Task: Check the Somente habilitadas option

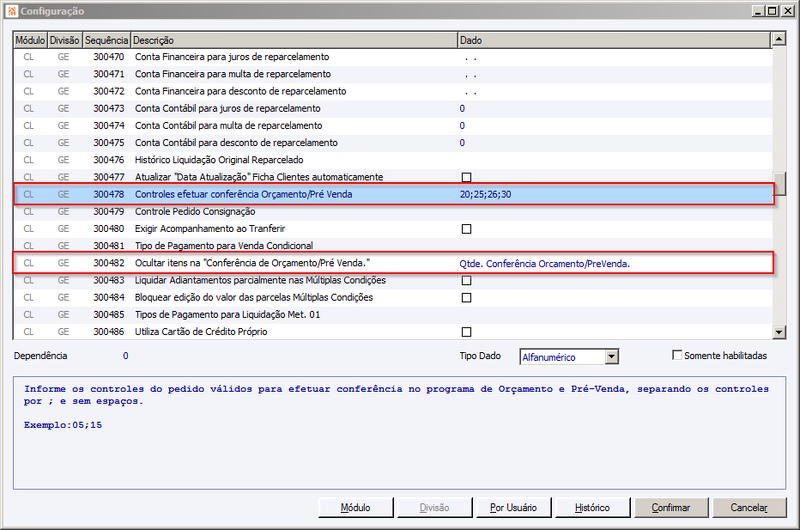Action: click(677, 355)
